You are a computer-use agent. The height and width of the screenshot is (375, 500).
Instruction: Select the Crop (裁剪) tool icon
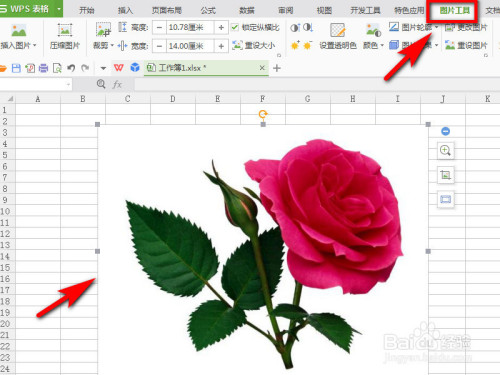tap(103, 29)
